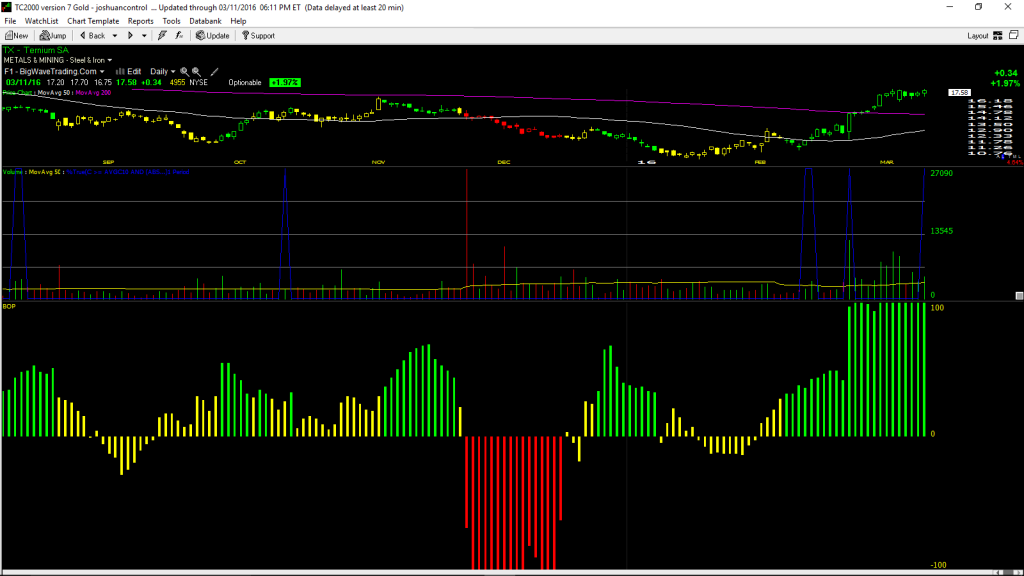1024x576 pixels.
Task: Open the Reports menu
Action: pos(140,21)
